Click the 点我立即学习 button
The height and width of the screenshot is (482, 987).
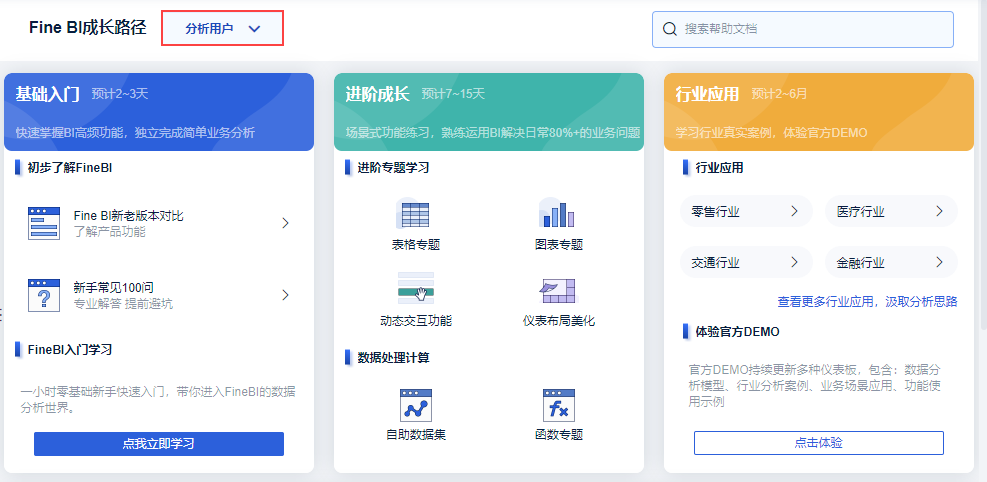[159, 444]
